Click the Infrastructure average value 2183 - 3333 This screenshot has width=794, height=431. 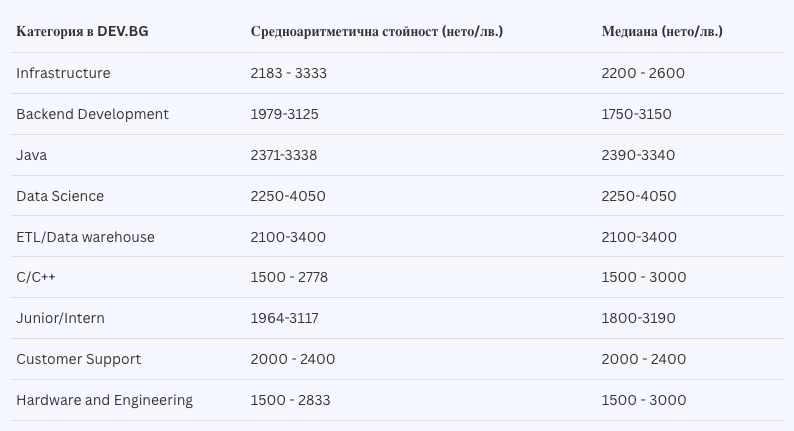[288, 73]
